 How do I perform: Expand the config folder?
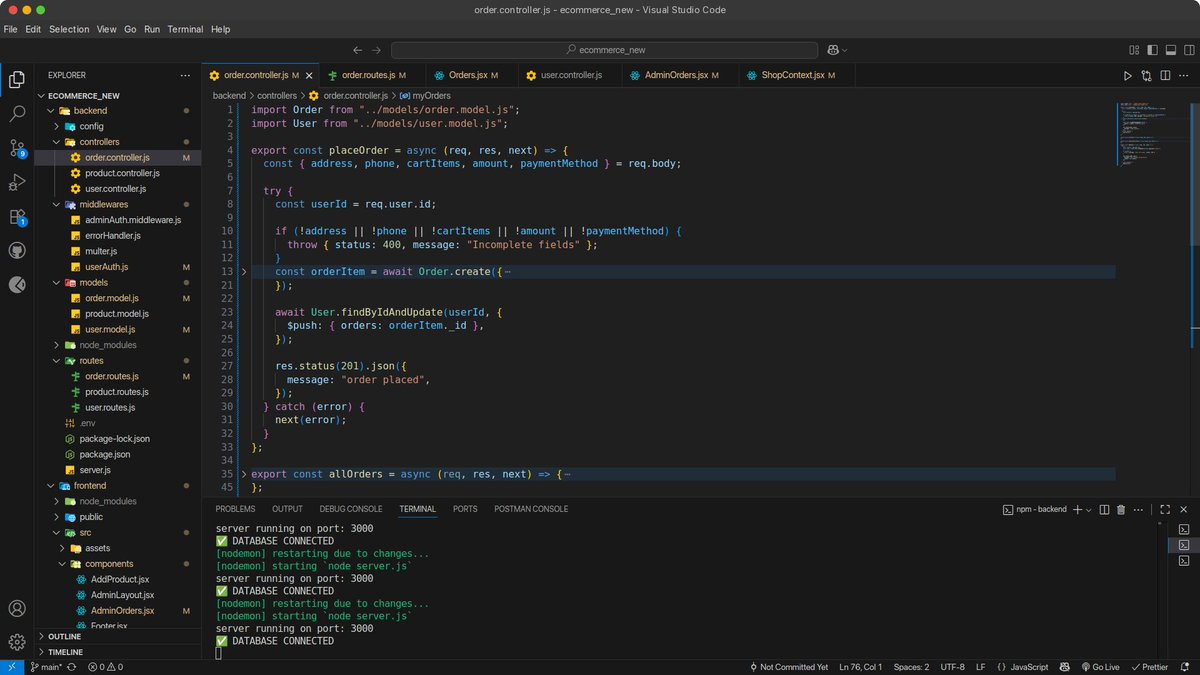[x=118, y=127]
